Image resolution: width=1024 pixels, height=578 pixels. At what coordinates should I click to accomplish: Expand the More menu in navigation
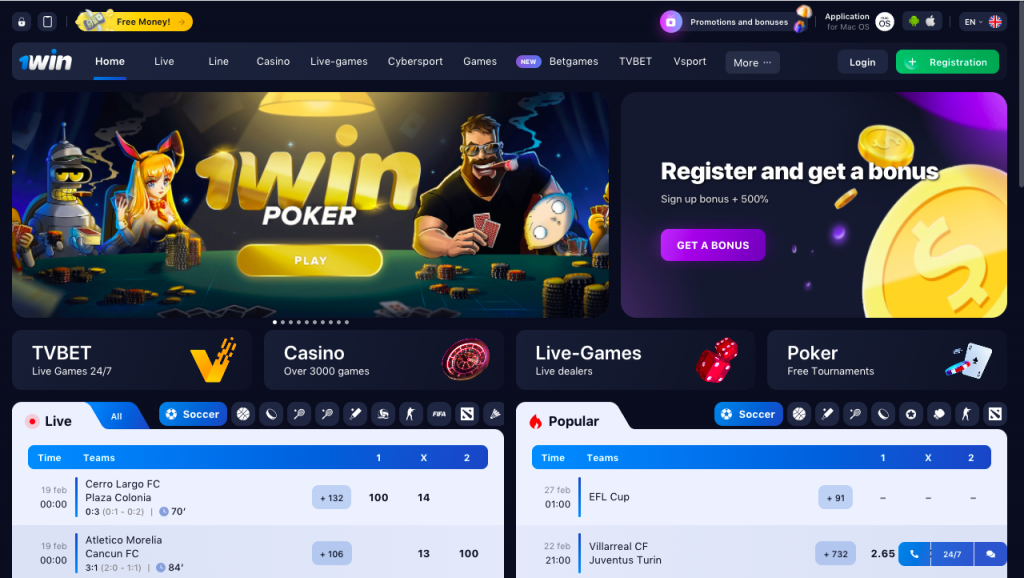(752, 63)
